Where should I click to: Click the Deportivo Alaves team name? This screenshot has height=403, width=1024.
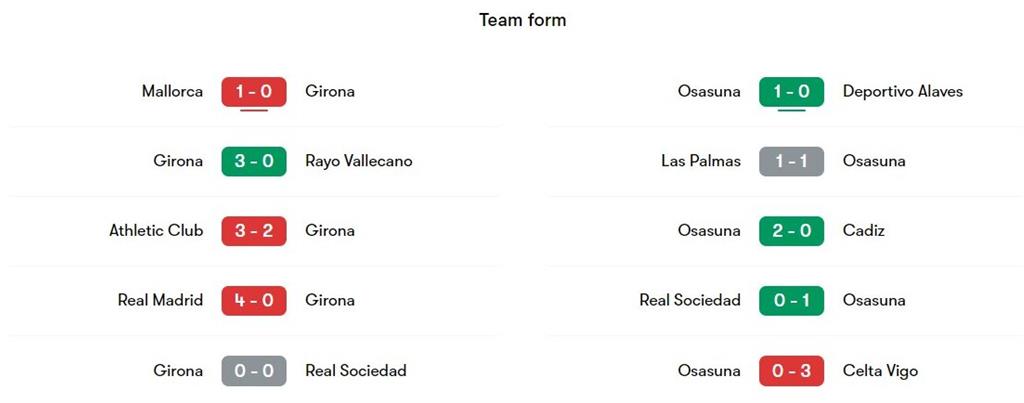click(902, 92)
